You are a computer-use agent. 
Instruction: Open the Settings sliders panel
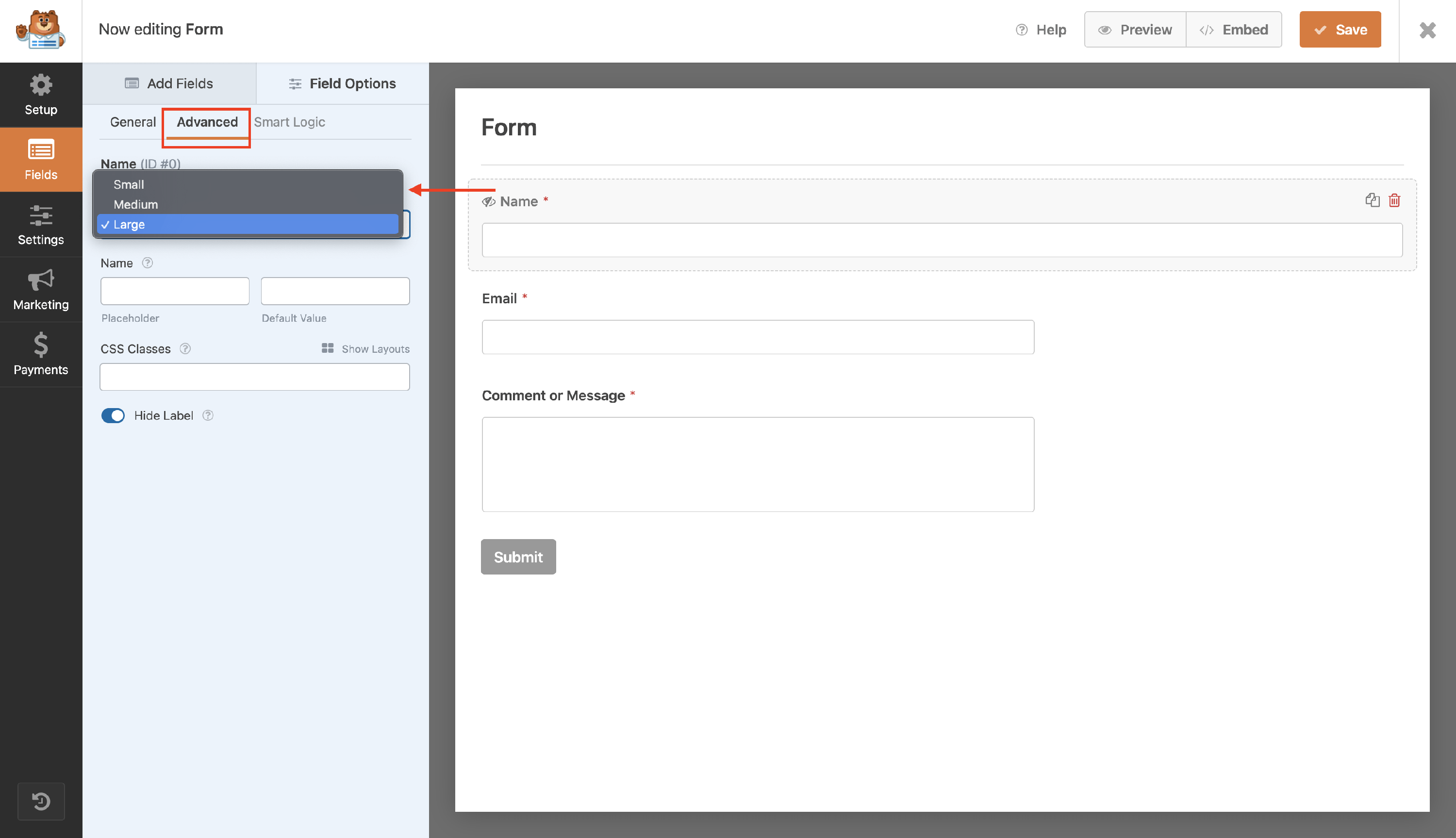point(41,225)
